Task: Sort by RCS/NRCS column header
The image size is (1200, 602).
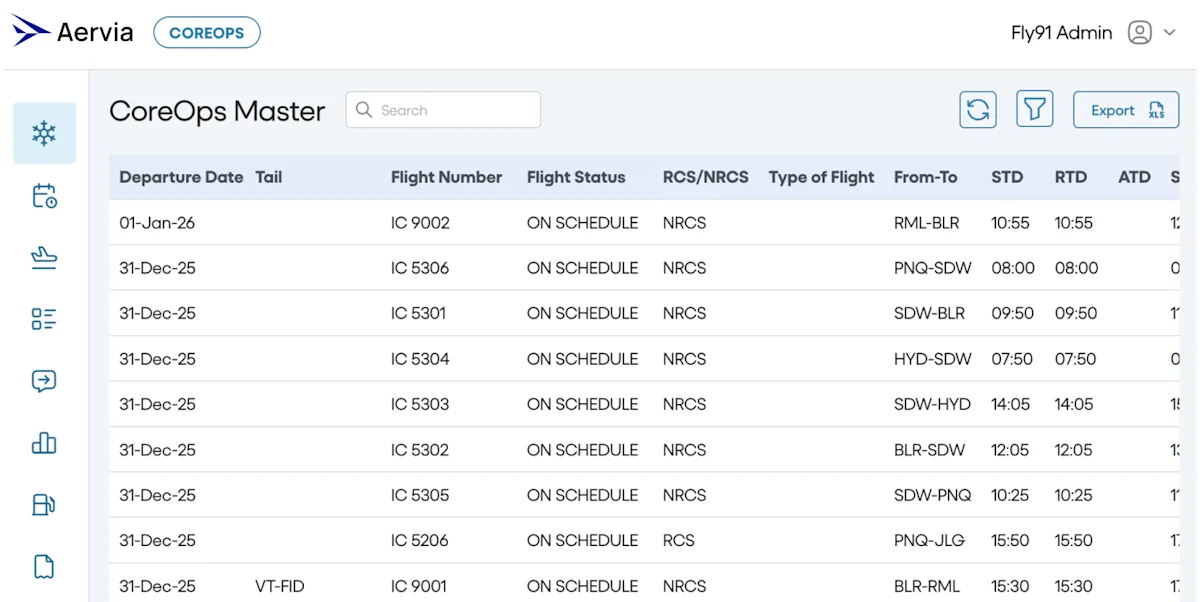Action: [x=706, y=177]
